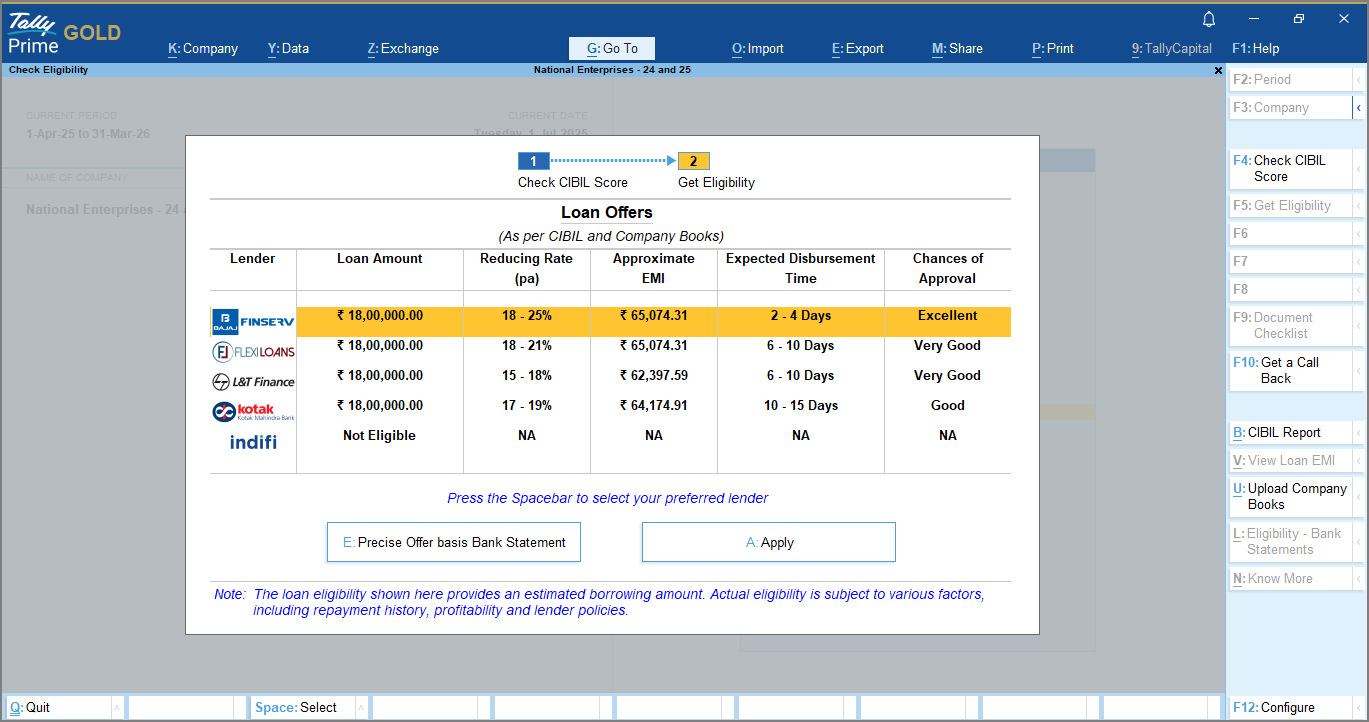Click the notification bell icon
The width and height of the screenshot is (1369, 722).
coord(1209,19)
